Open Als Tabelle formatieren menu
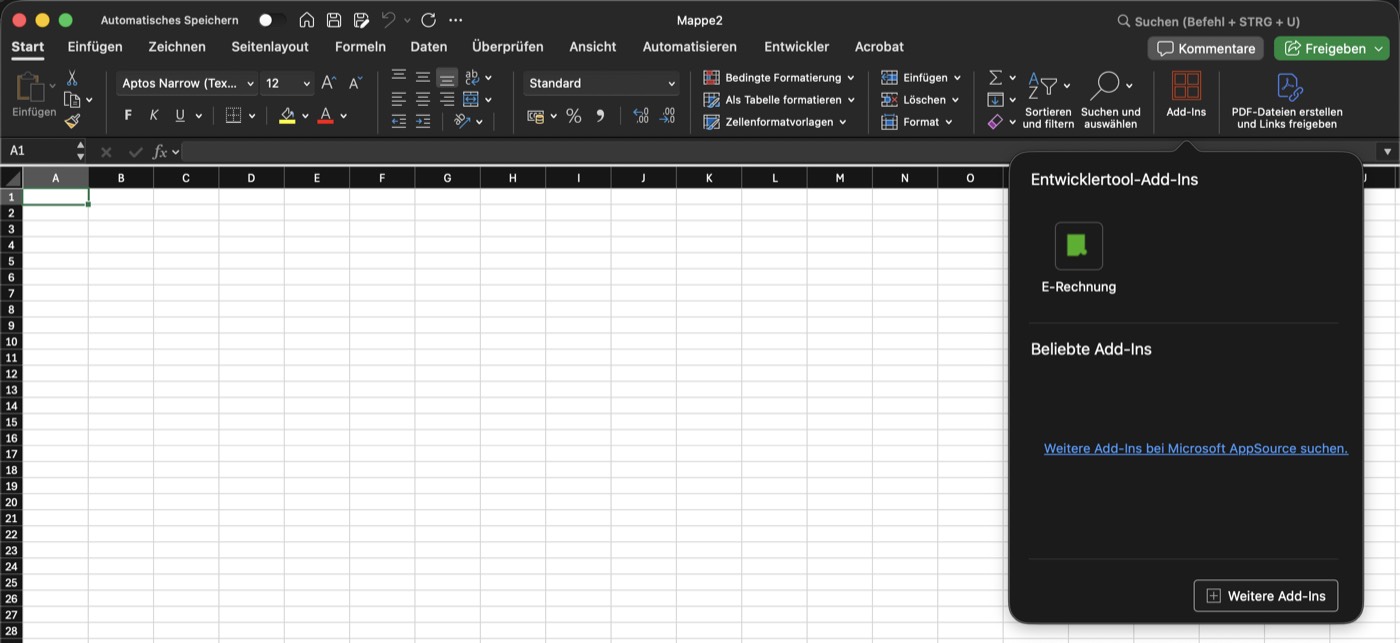 point(779,99)
